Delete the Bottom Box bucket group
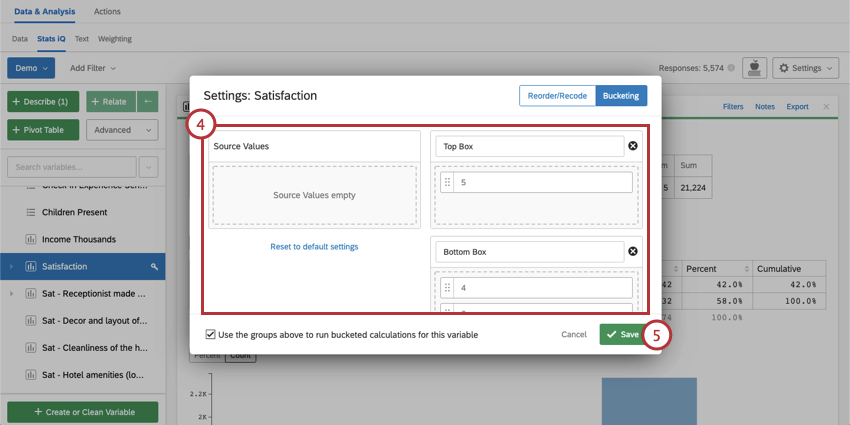 point(632,252)
